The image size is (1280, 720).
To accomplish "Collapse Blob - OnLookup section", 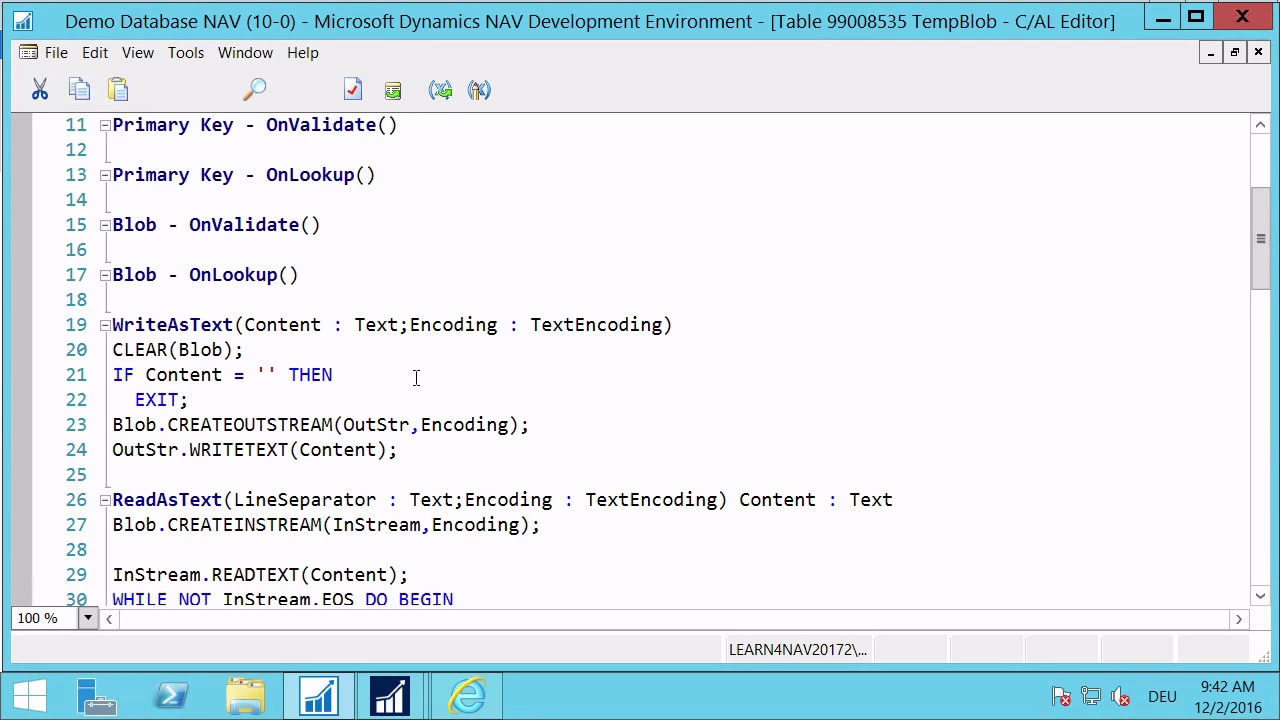I will pyautogui.click(x=105, y=275).
